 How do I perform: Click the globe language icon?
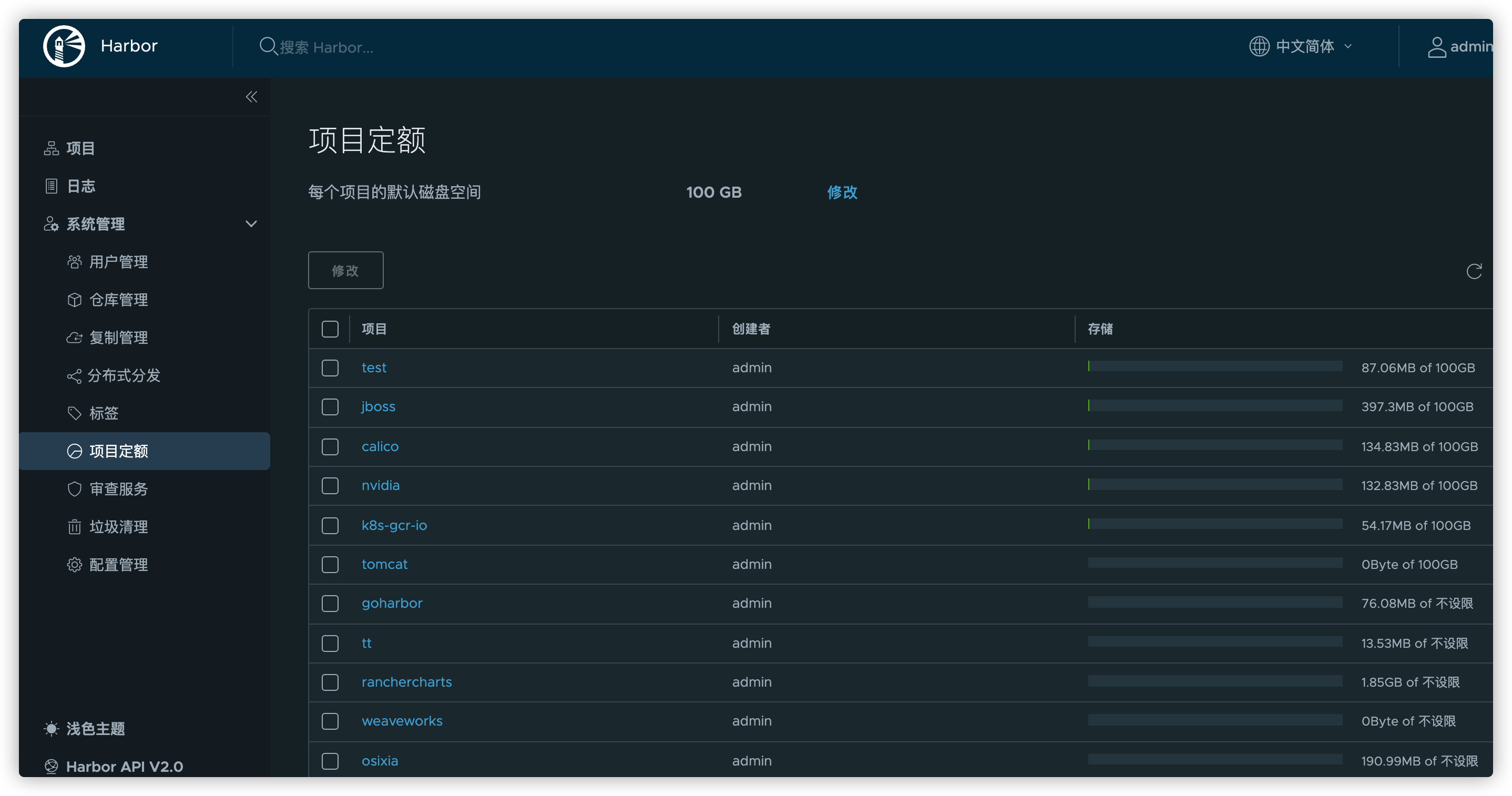point(1259,46)
